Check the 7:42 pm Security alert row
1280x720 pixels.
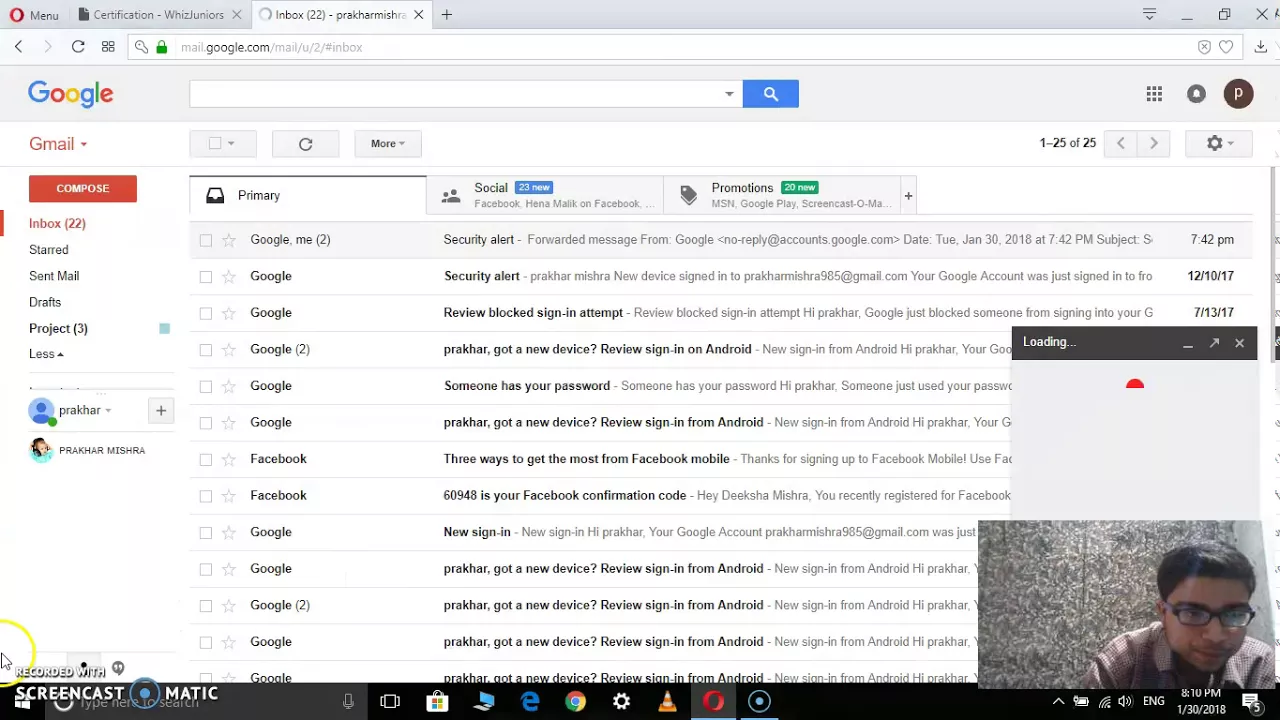(x=206, y=240)
